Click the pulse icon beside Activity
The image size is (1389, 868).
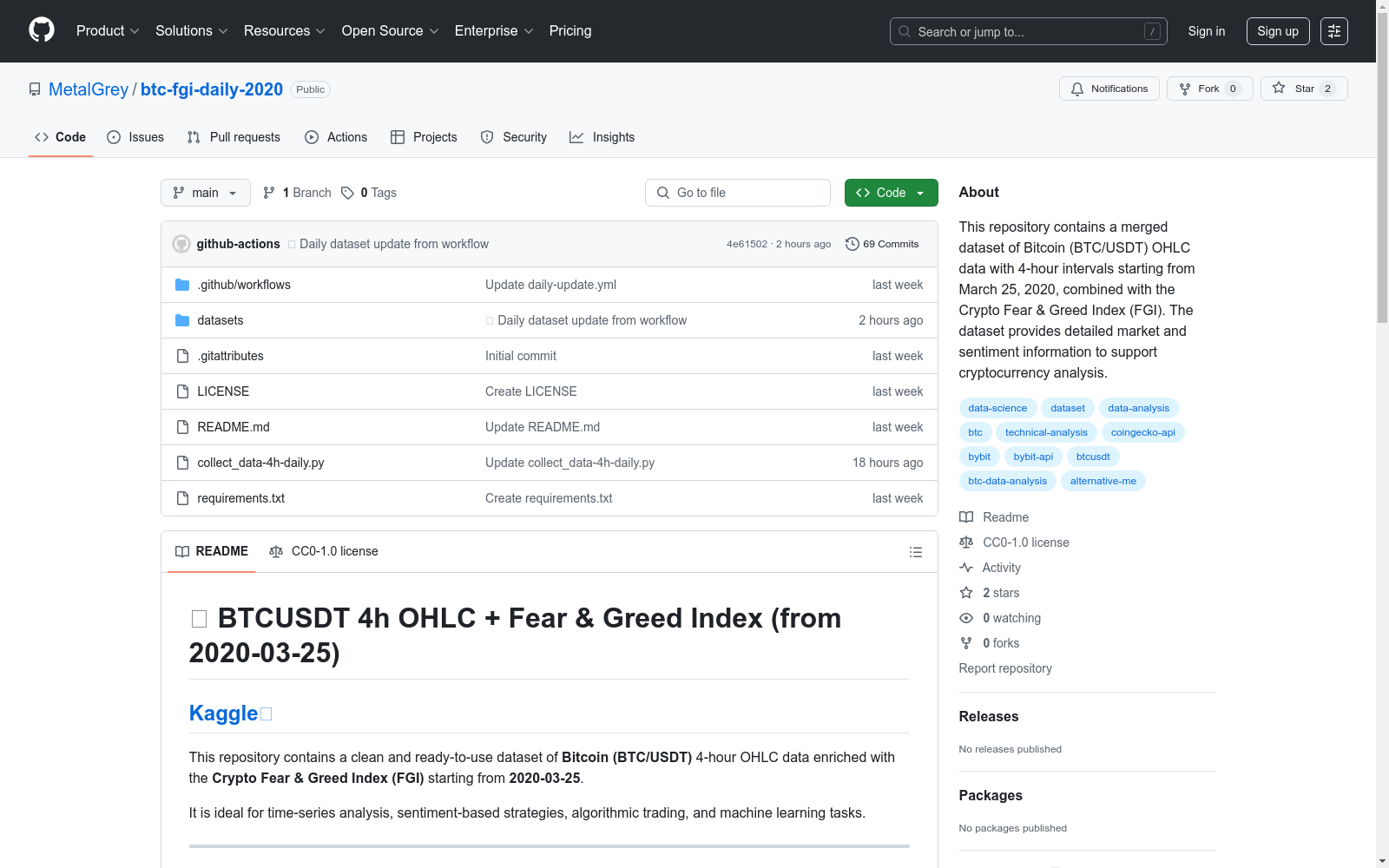[x=966, y=568]
